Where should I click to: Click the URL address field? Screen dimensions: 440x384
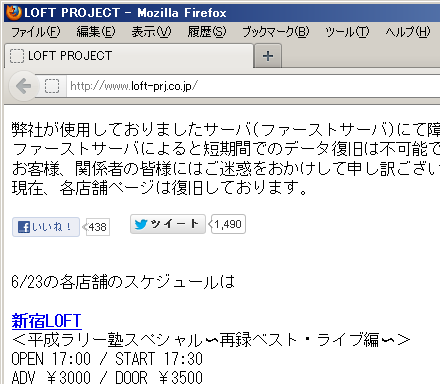coord(253,86)
